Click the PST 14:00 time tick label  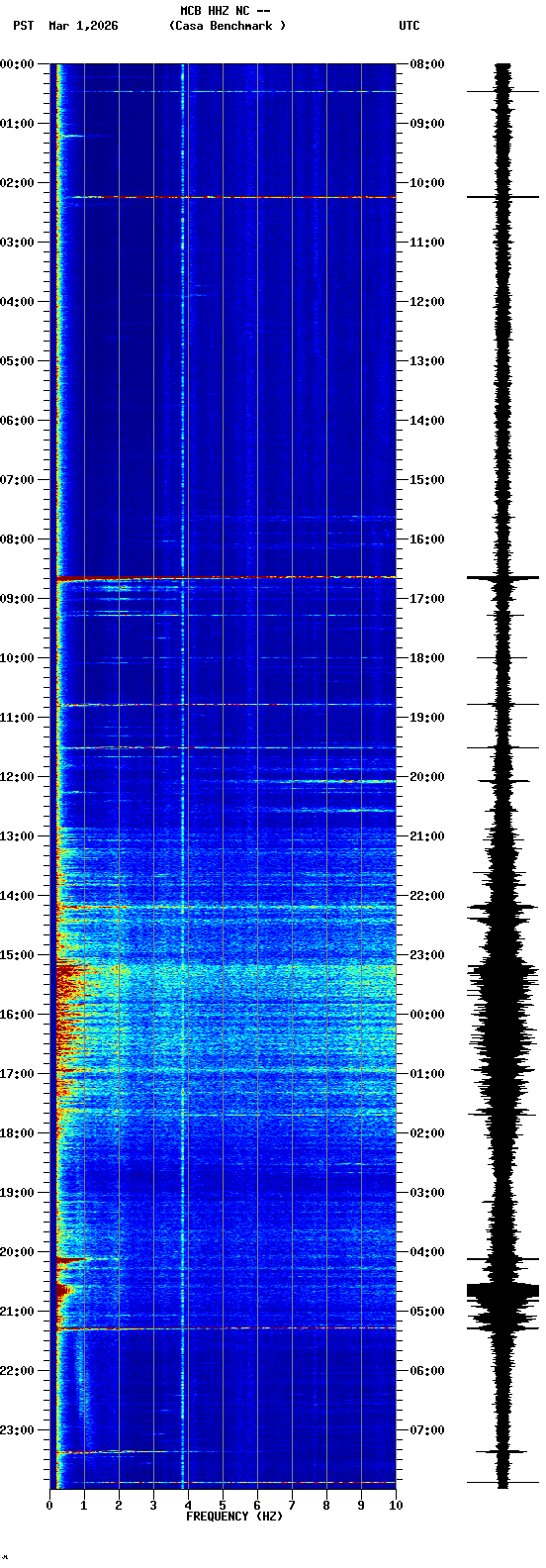[16, 896]
